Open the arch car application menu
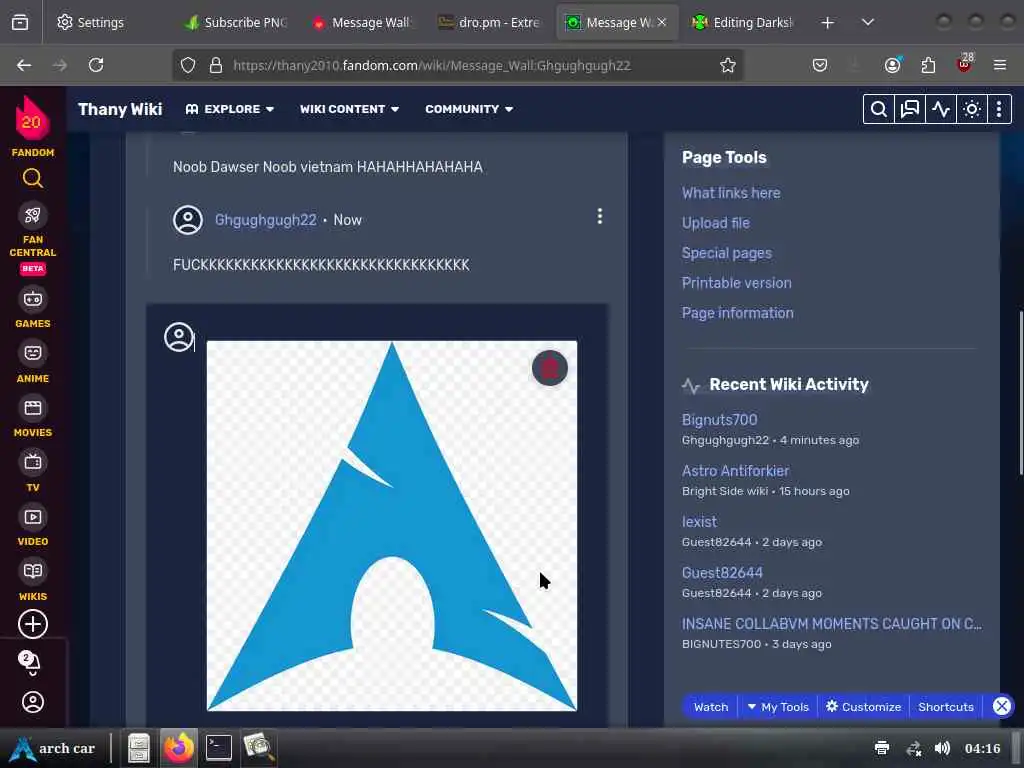 coord(52,748)
